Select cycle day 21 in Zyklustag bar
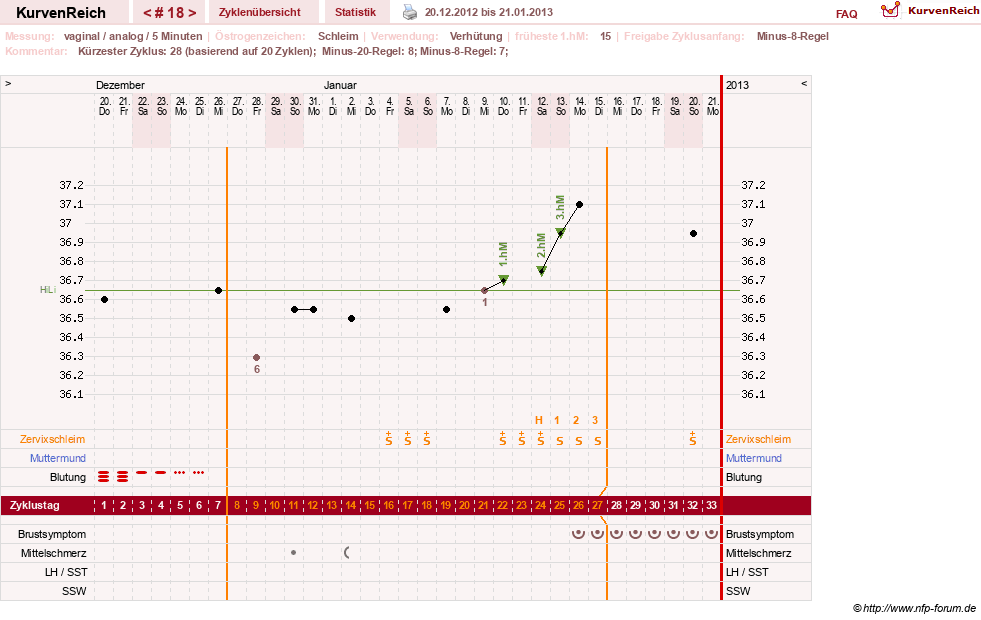The image size is (981, 620). [483, 506]
